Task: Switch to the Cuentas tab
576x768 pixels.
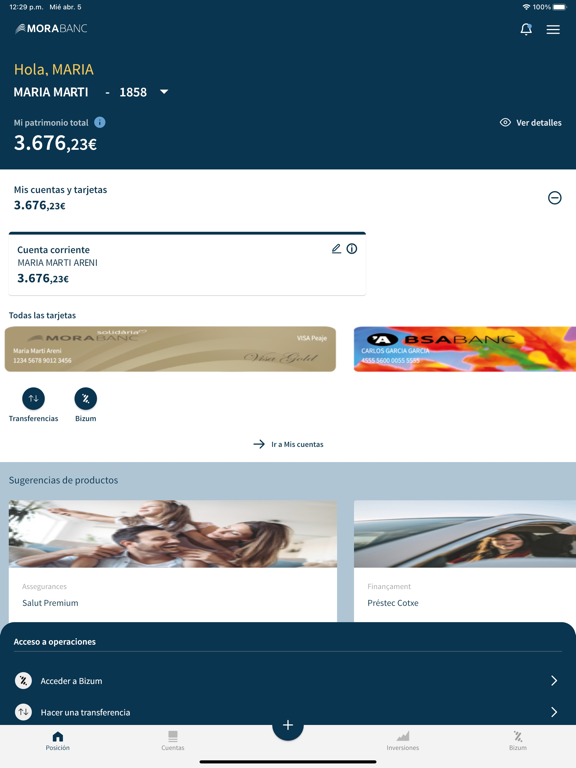Action: click(173, 741)
